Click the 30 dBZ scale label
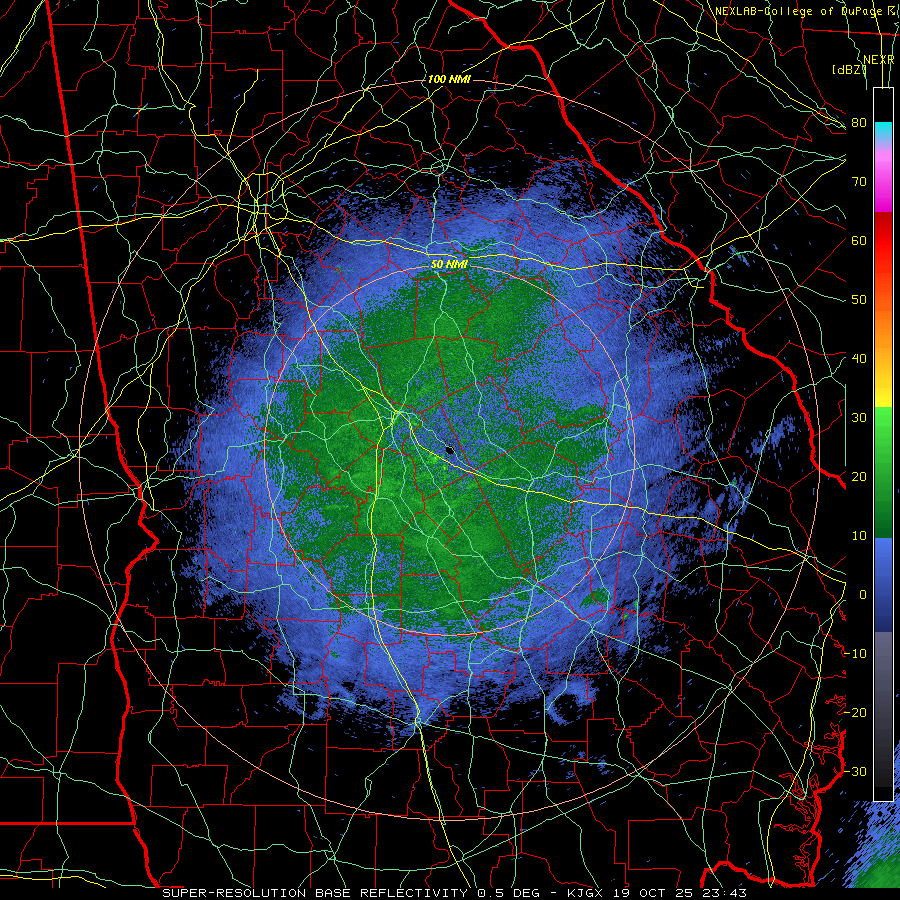900x900 pixels. pyautogui.click(x=859, y=418)
